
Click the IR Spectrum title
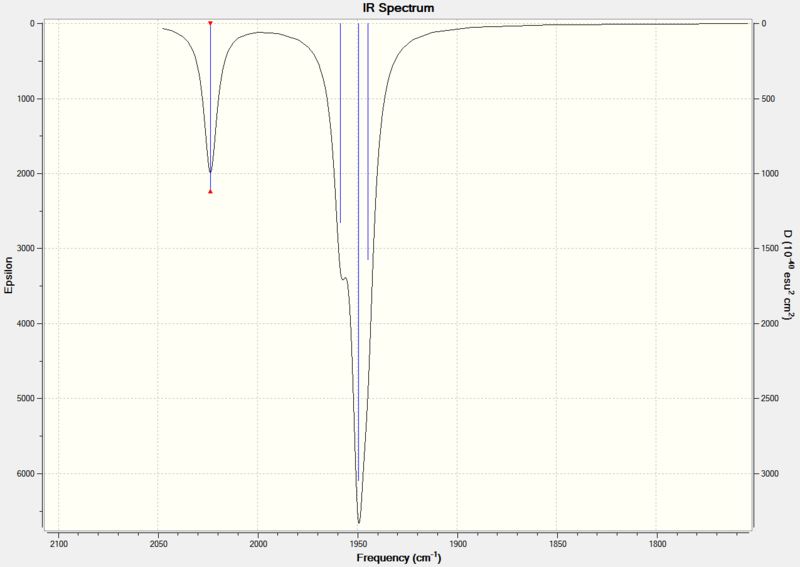point(398,8)
